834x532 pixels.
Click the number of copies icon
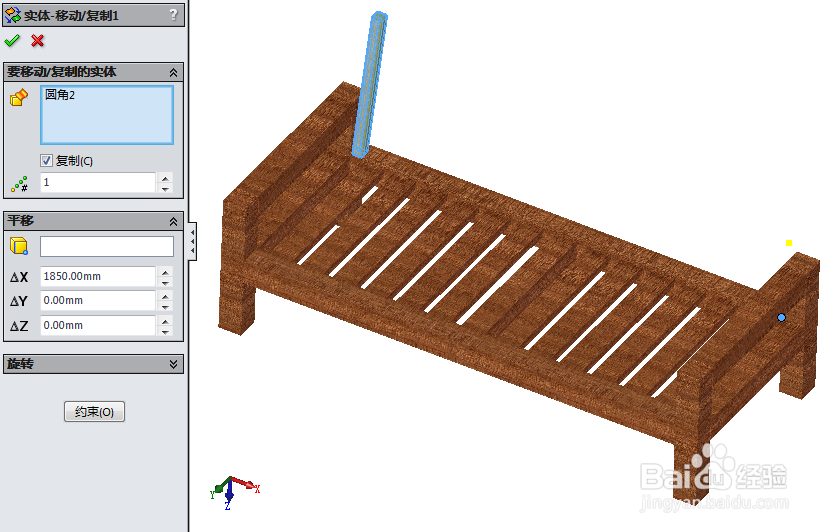20,184
